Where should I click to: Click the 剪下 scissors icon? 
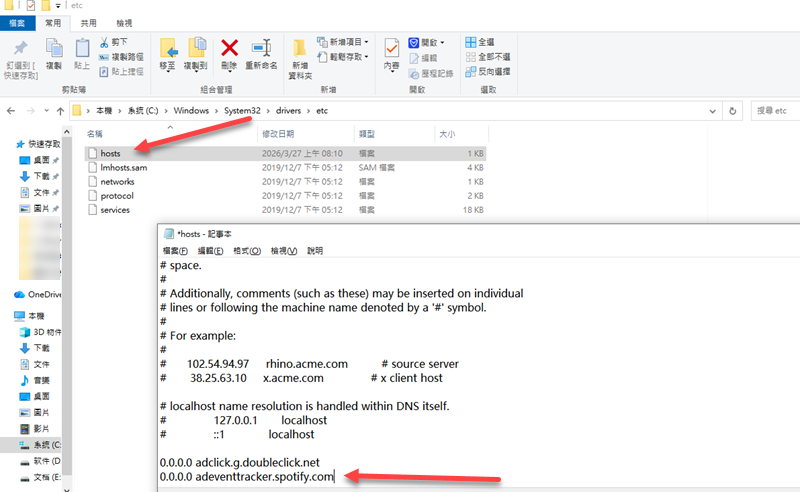[x=105, y=43]
